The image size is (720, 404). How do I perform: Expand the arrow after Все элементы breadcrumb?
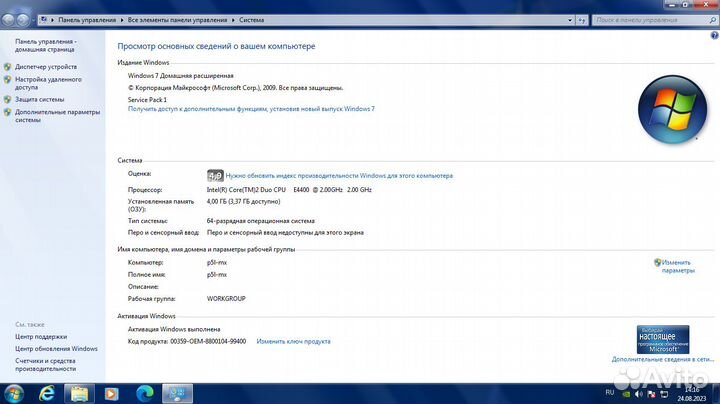point(233,20)
